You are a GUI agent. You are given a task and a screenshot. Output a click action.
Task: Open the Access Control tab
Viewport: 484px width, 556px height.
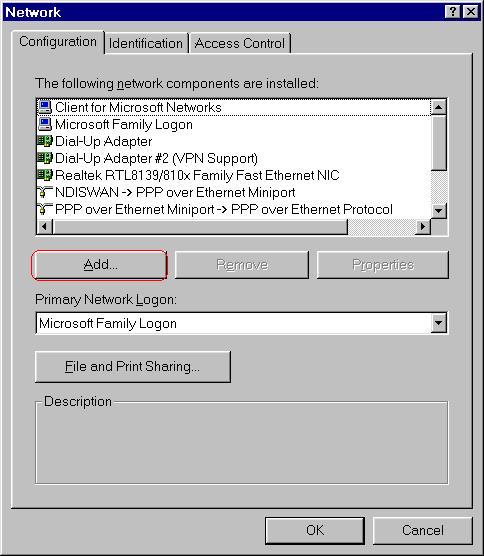(x=240, y=43)
